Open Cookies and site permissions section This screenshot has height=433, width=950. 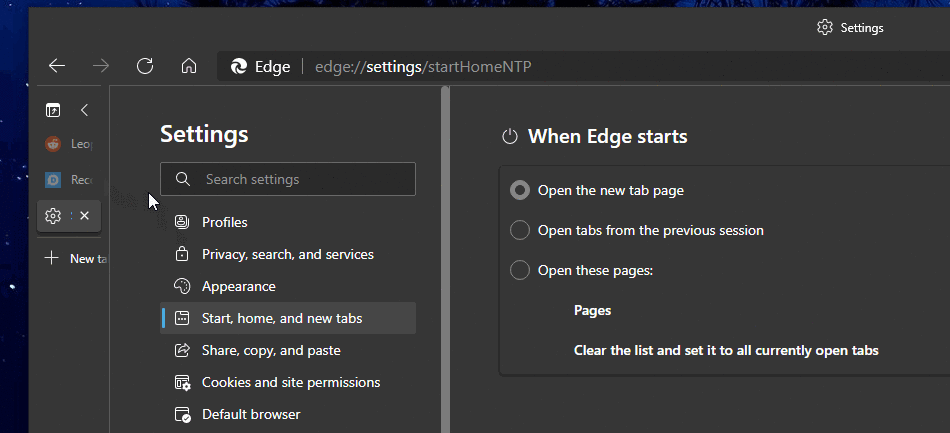point(288,383)
